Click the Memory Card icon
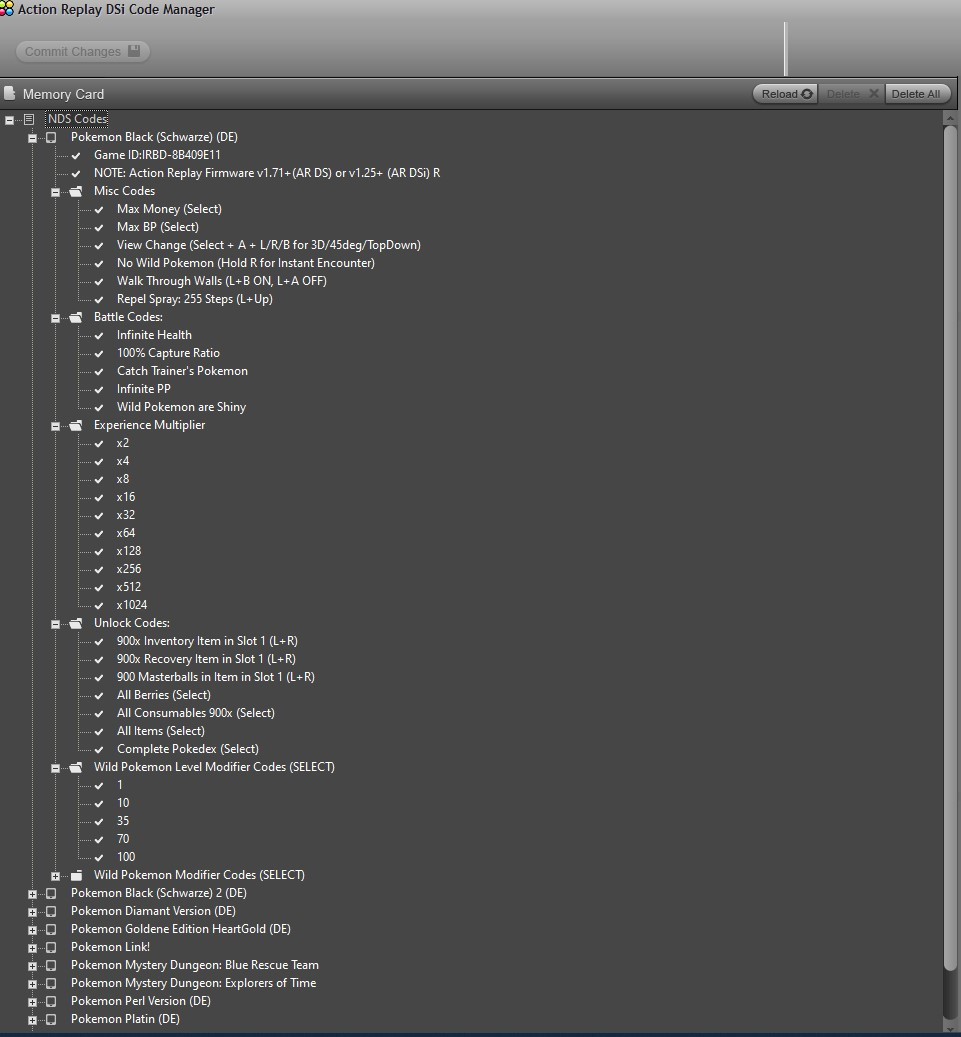This screenshot has height=1037, width=961. pos(9,93)
